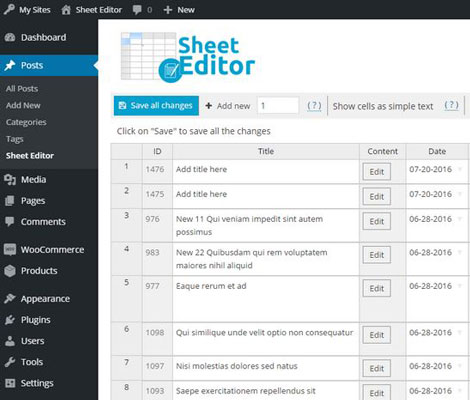Click the Content column header

383,151
